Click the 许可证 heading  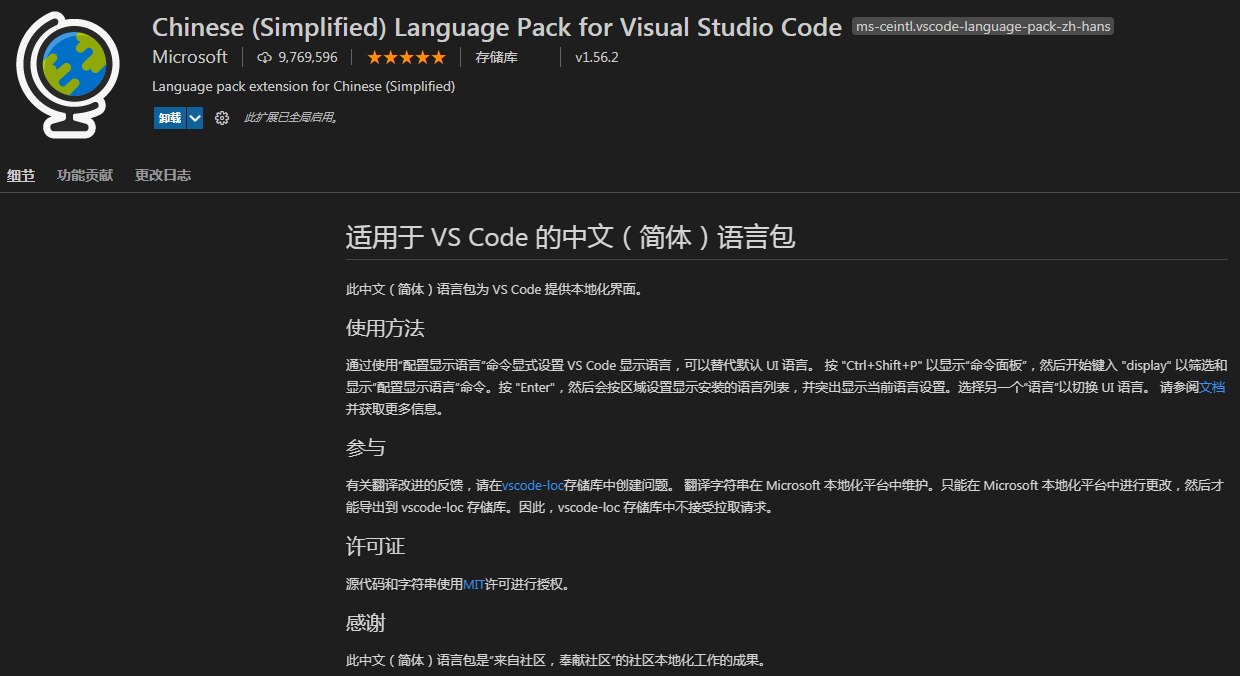[376, 546]
